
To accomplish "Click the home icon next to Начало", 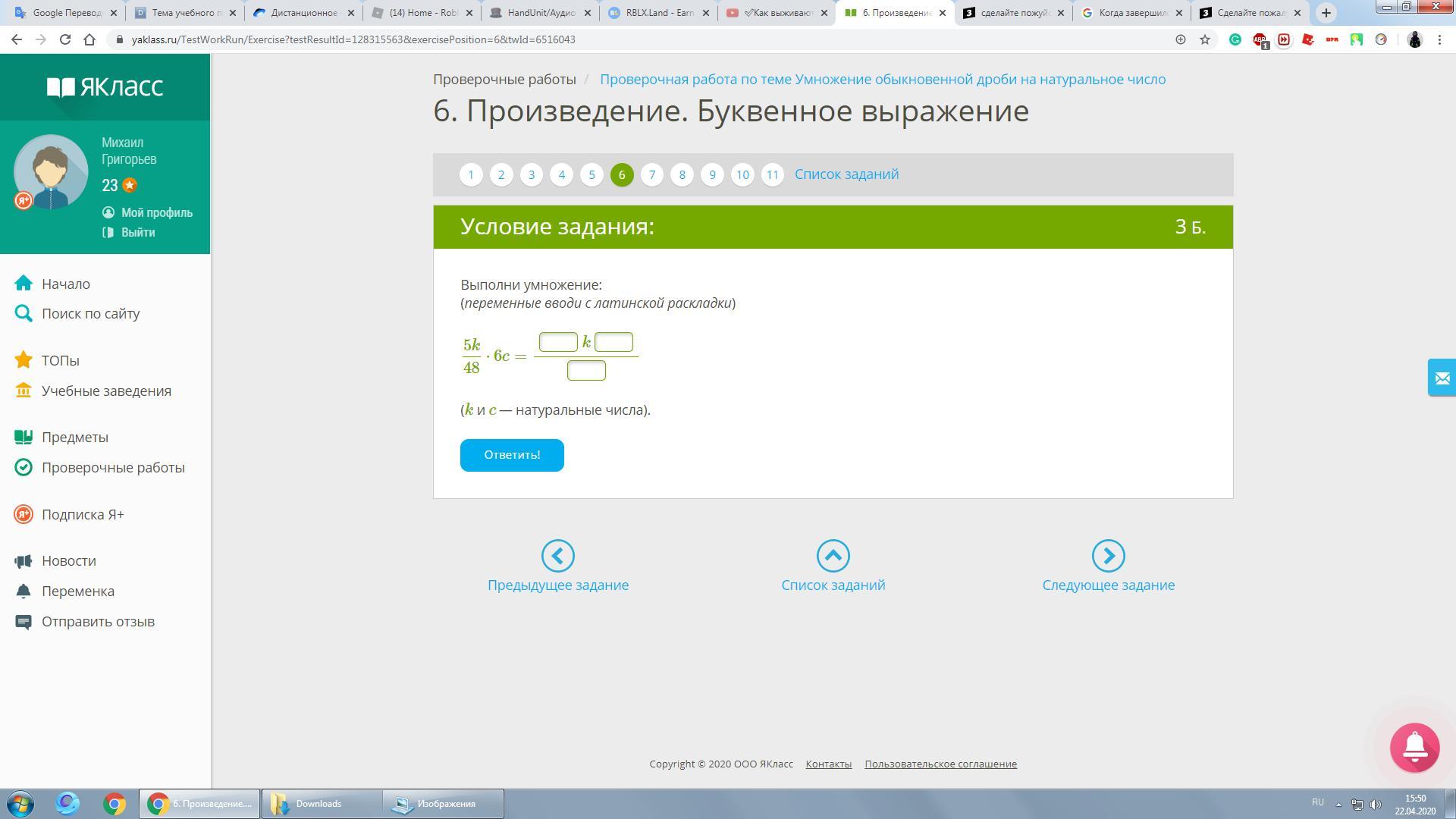I will point(24,284).
